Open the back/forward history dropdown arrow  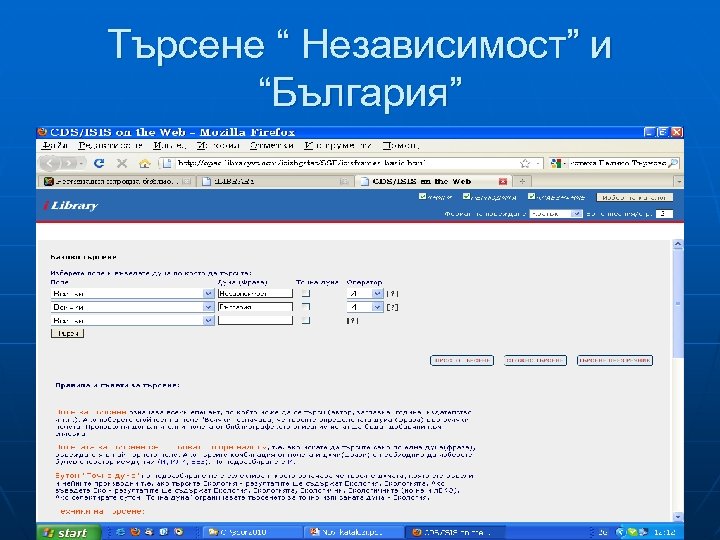(x=81, y=163)
